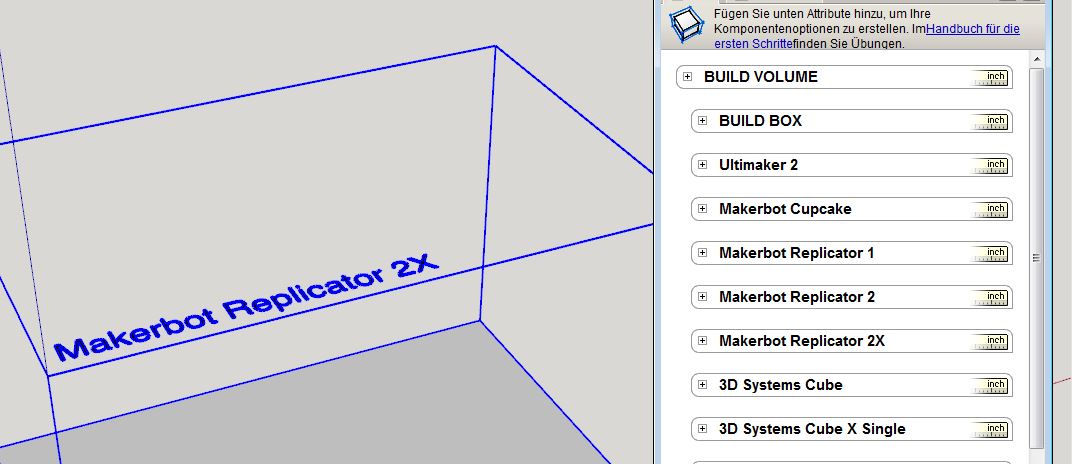
Task: Expand the BUILD VOLUME component
Action: (687, 77)
